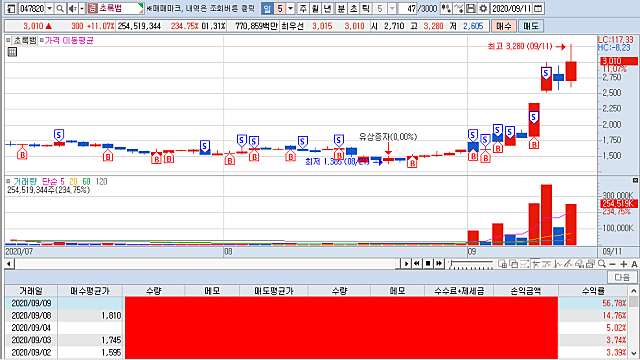
Task: Click the 거래일 column header
Action: click(31, 291)
